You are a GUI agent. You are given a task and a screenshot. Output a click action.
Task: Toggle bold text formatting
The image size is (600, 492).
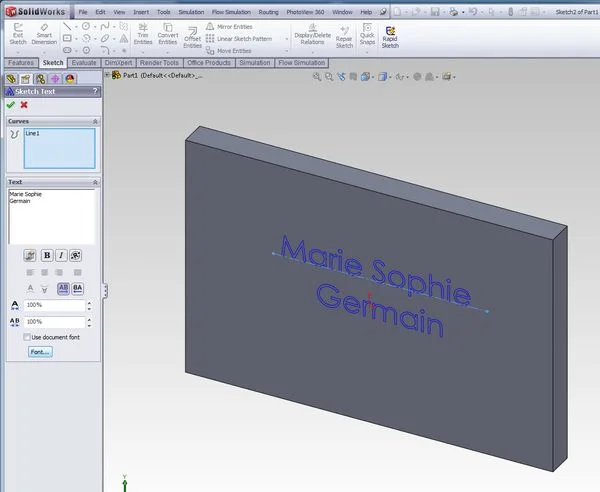point(46,255)
